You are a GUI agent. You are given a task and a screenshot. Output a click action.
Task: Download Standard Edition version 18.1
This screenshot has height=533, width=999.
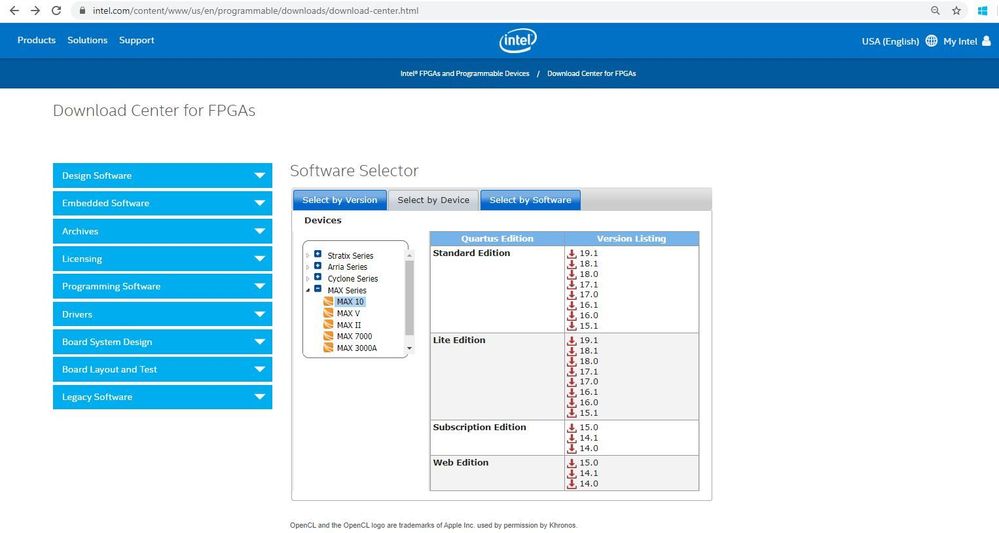pos(582,264)
